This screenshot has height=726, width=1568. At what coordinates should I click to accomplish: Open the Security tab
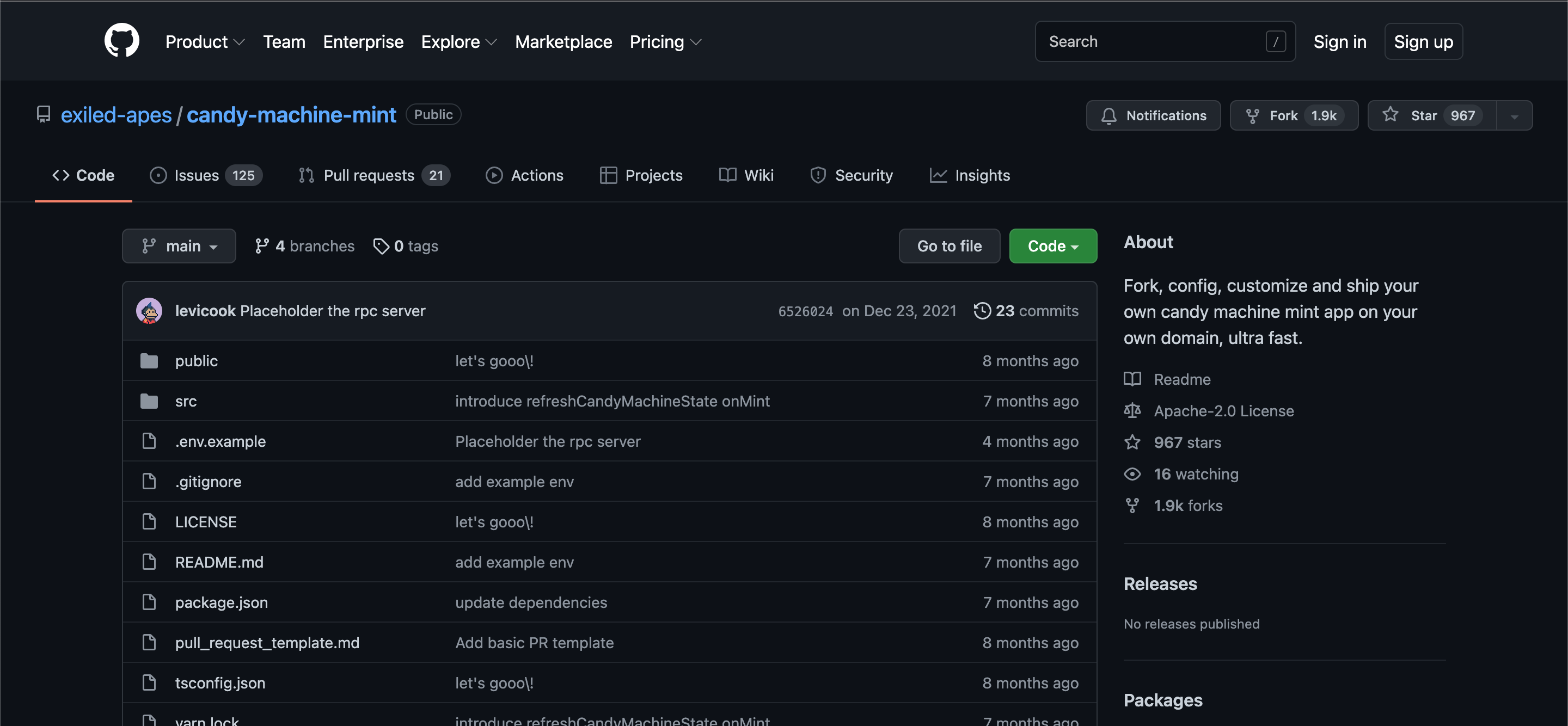[851, 175]
